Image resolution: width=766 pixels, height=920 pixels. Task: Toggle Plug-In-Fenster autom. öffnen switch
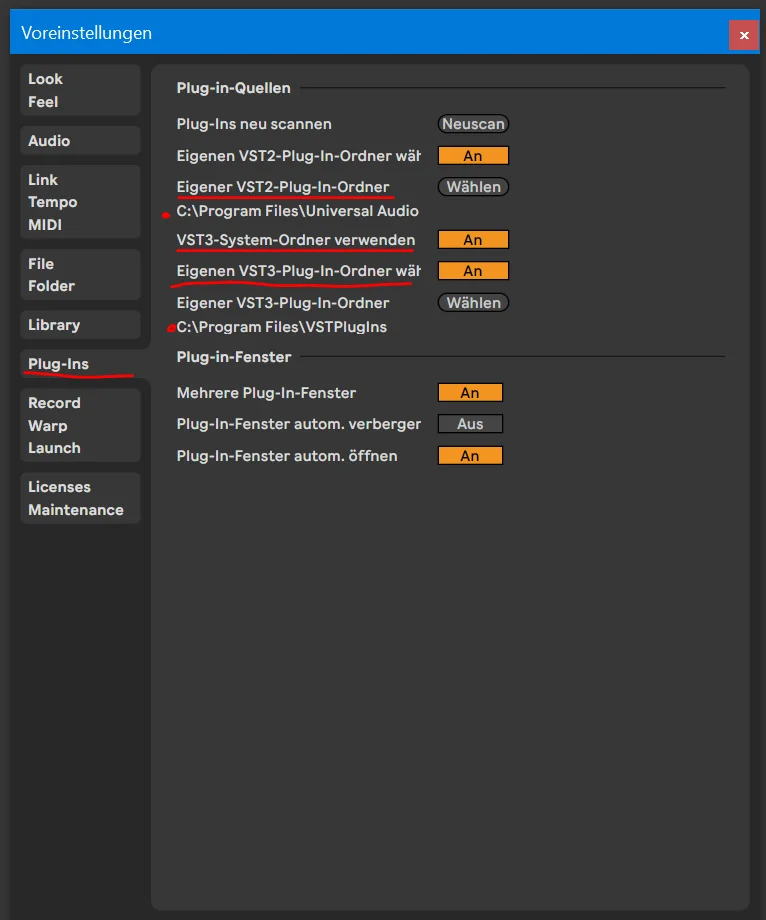pyautogui.click(x=470, y=455)
